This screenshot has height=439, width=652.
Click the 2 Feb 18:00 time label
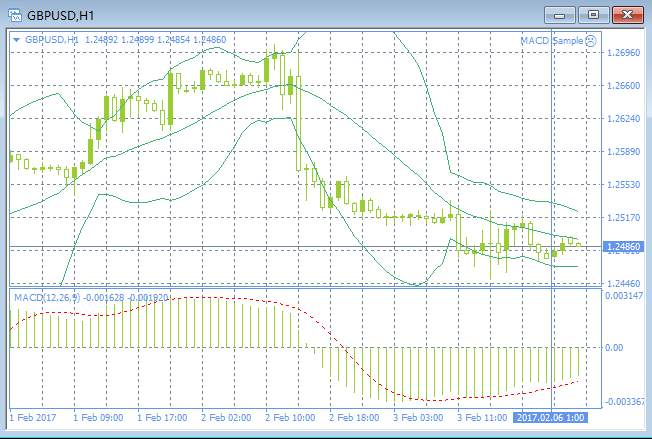pyautogui.click(x=354, y=417)
